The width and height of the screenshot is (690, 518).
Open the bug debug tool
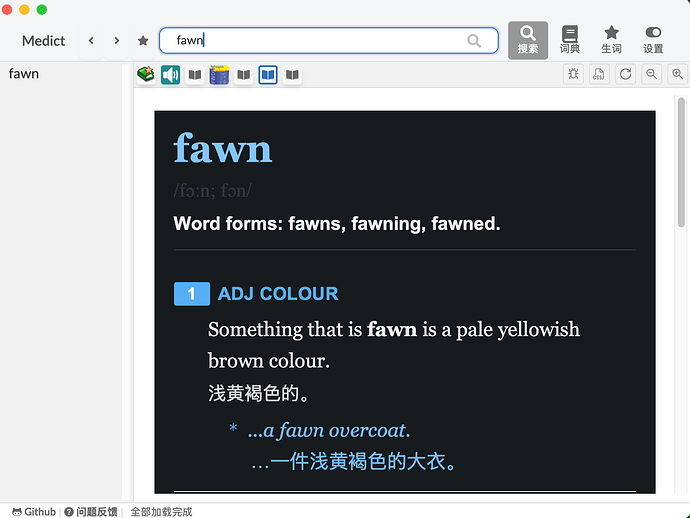pos(573,74)
